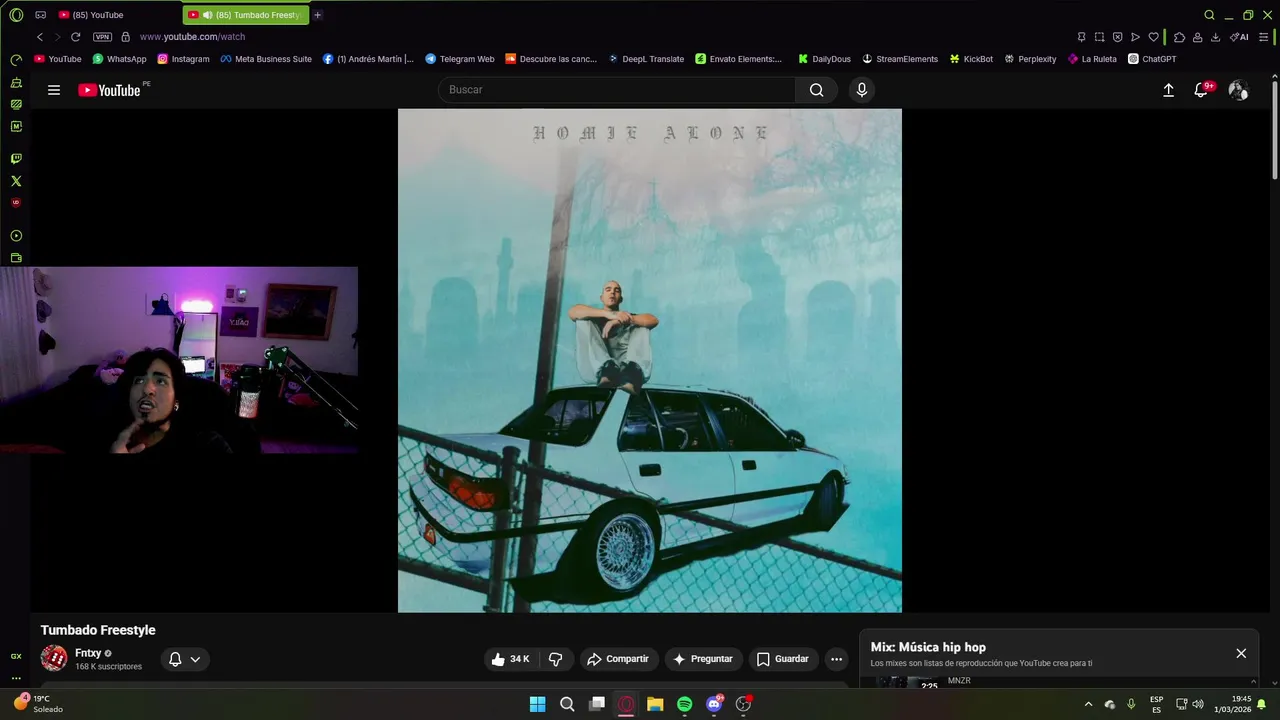Open Instagram bookmark
The width and height of the screenshot is (1280, 720).
click(x=183, y=59)
